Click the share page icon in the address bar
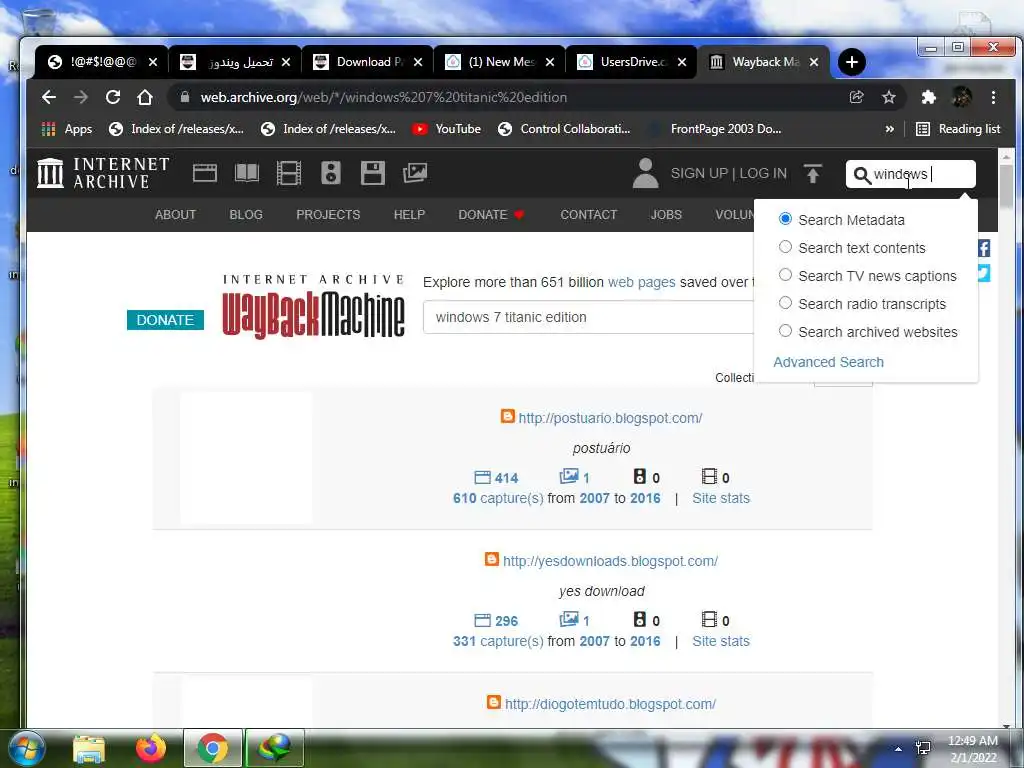This screenshot has height=768, width=1024. [856, 97]
